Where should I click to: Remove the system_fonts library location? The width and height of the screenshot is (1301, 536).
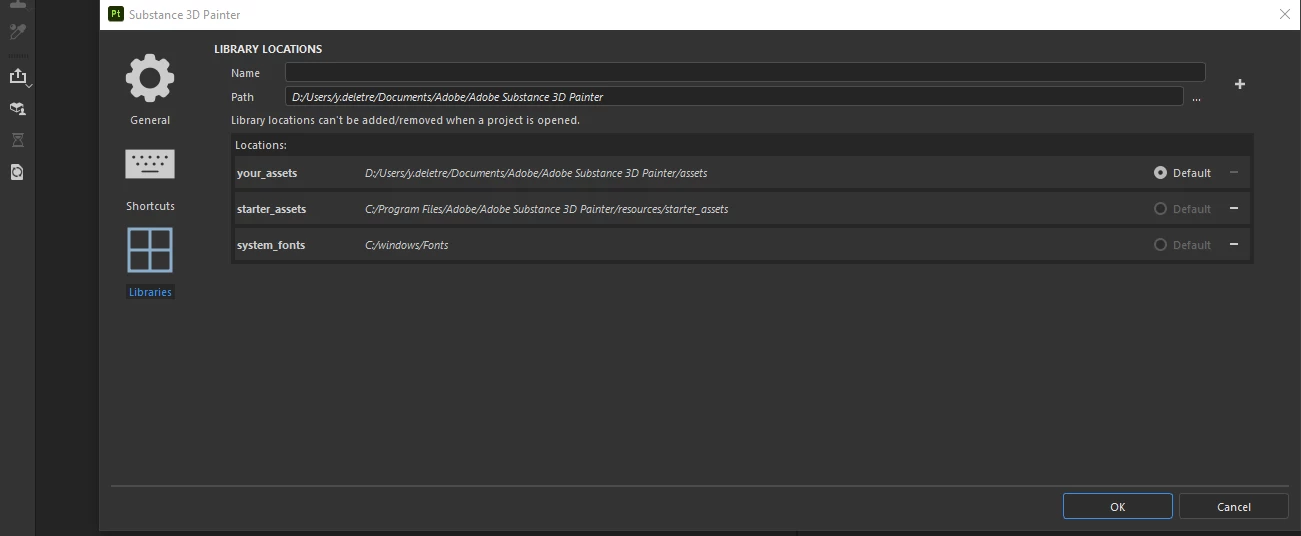(x=1234, y=244)
